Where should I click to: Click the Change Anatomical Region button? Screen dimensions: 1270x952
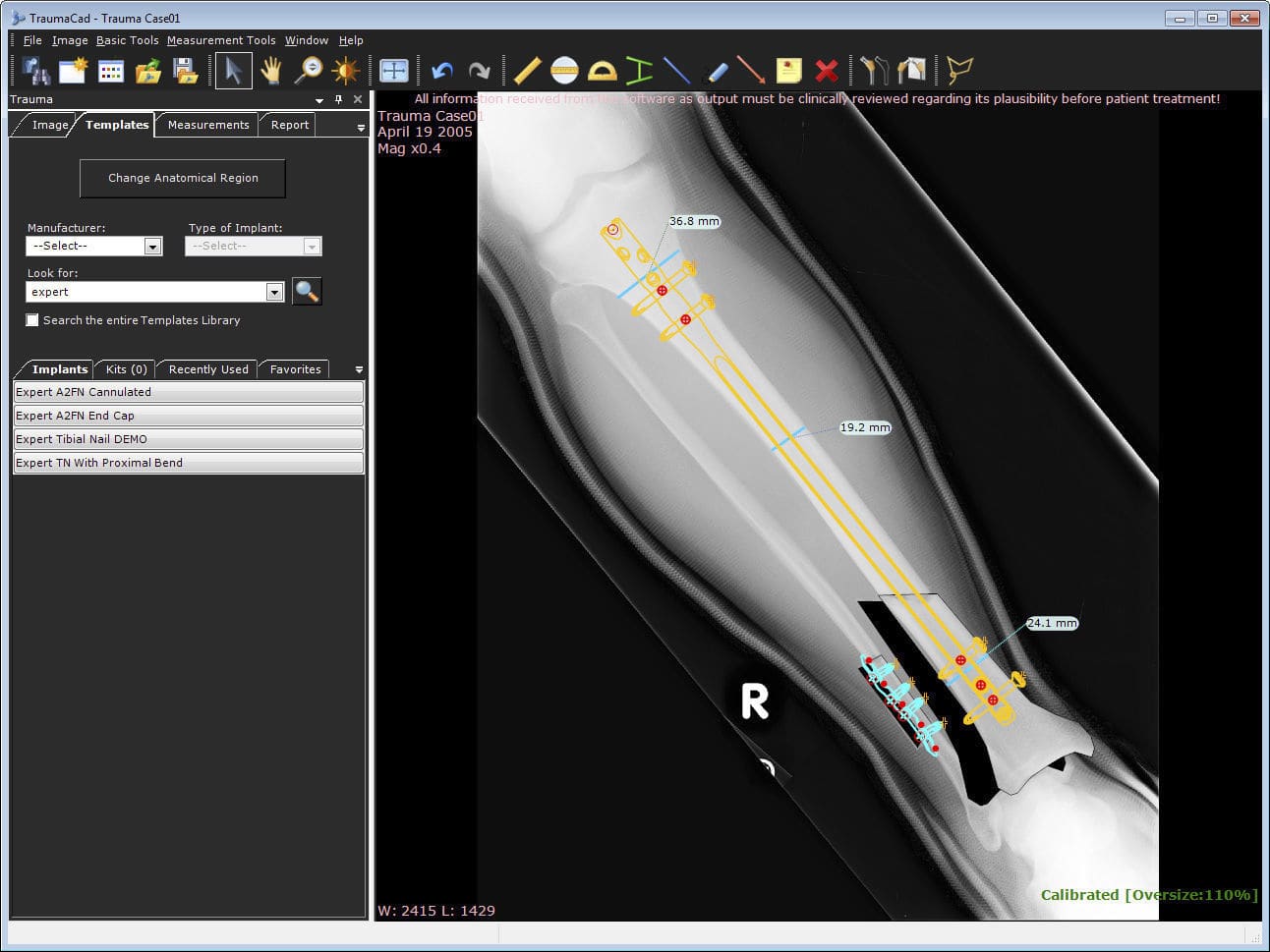183,178
